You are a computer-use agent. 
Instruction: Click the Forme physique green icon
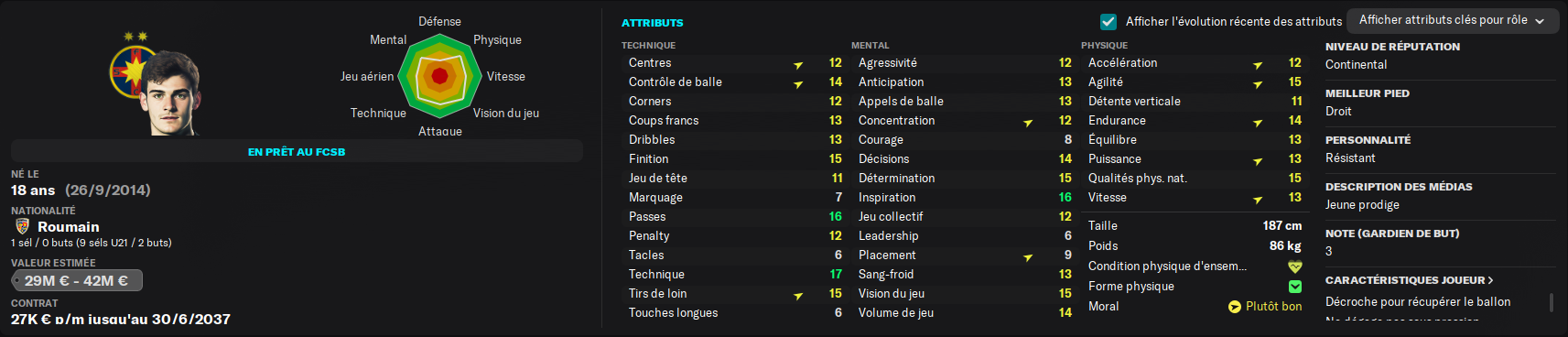[1295, 287]
